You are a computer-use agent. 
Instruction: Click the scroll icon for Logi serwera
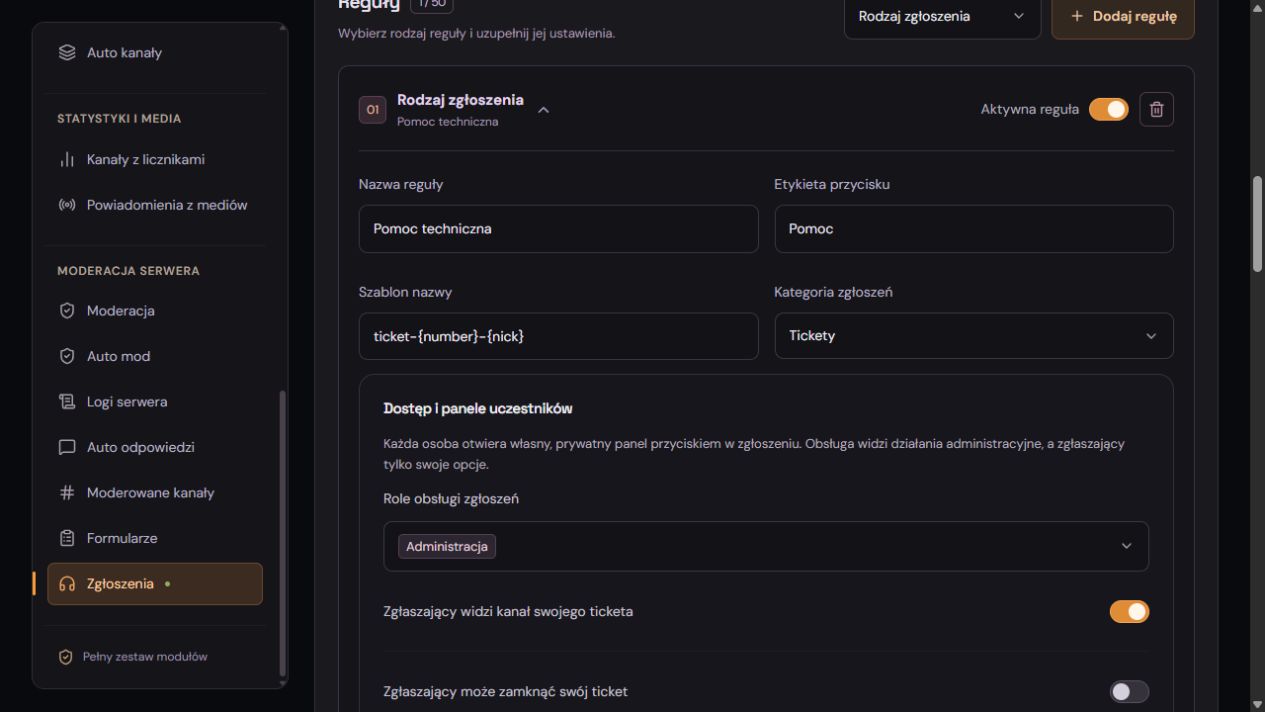(68, 402)
